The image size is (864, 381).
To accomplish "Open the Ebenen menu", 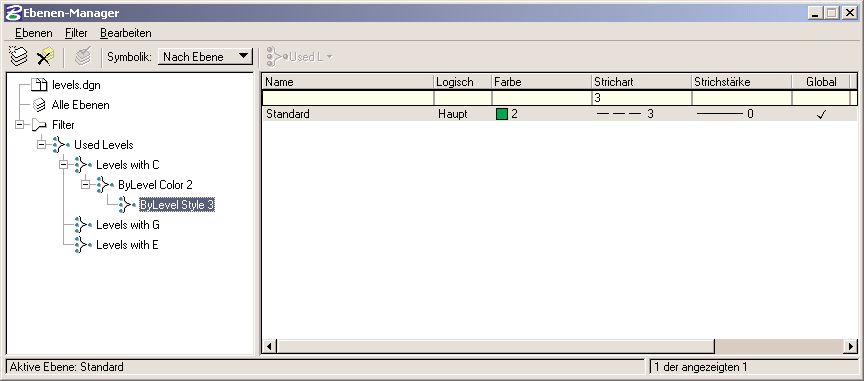I will [34, 33].
